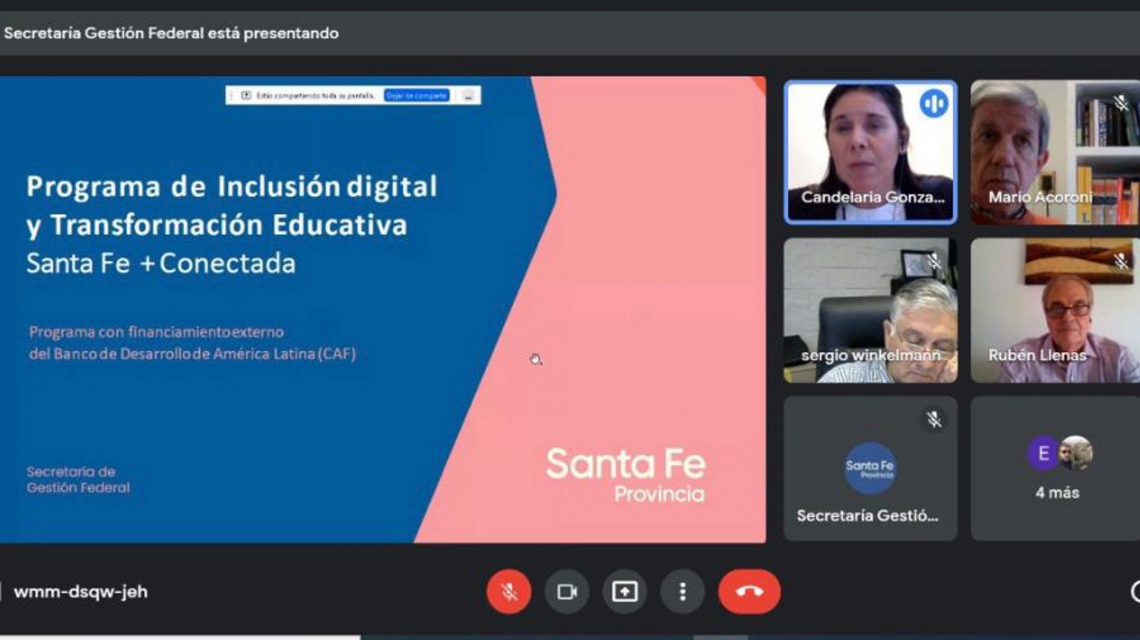Expand the '4 más' participants tile

point(1055,468)
